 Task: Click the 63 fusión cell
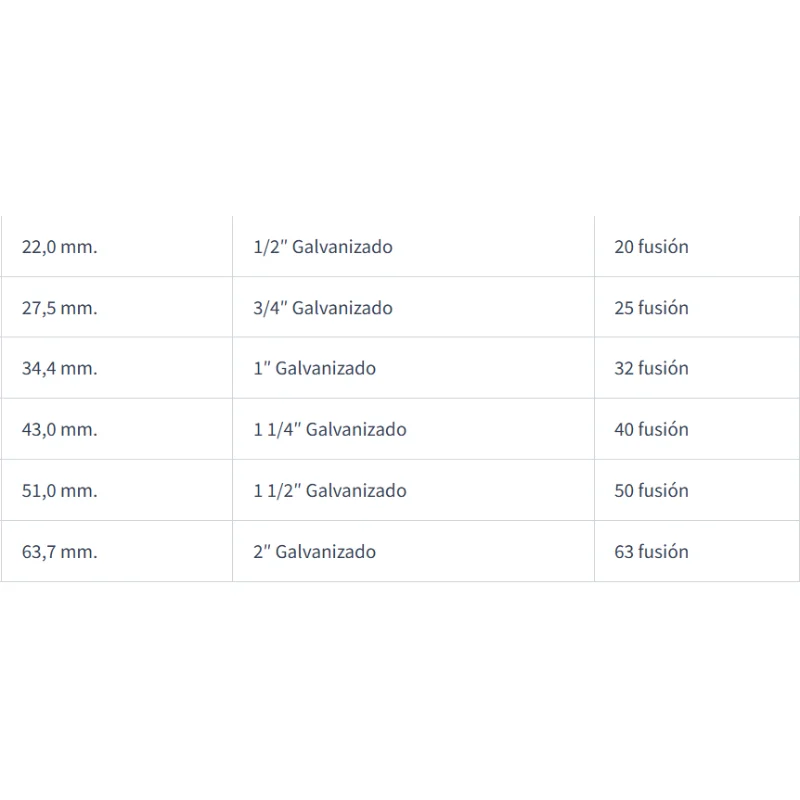coord(697,552)
